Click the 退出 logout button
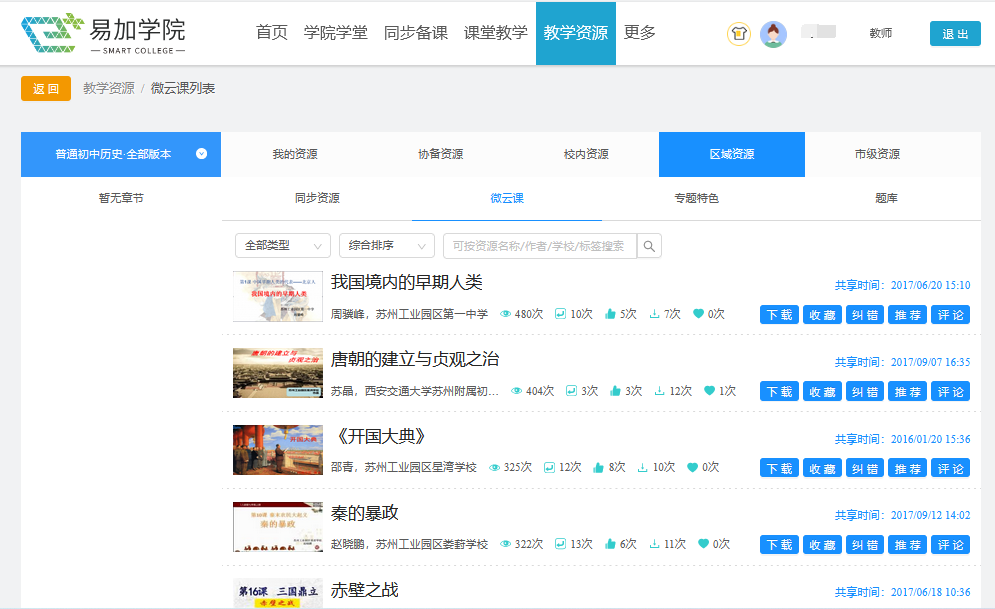 pos(955,34)
